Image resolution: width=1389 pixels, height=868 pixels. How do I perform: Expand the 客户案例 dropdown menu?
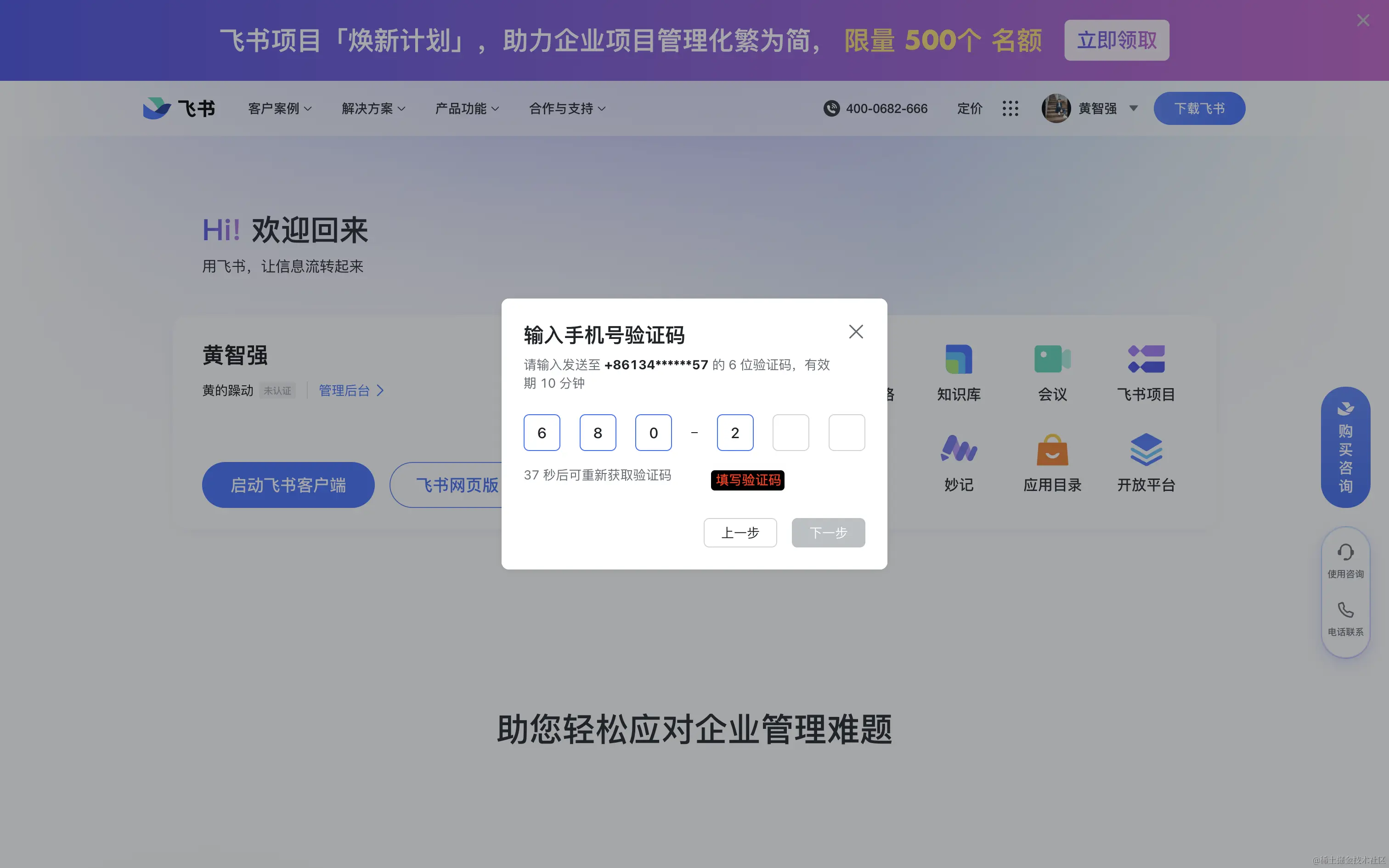[x=280, y=108]
